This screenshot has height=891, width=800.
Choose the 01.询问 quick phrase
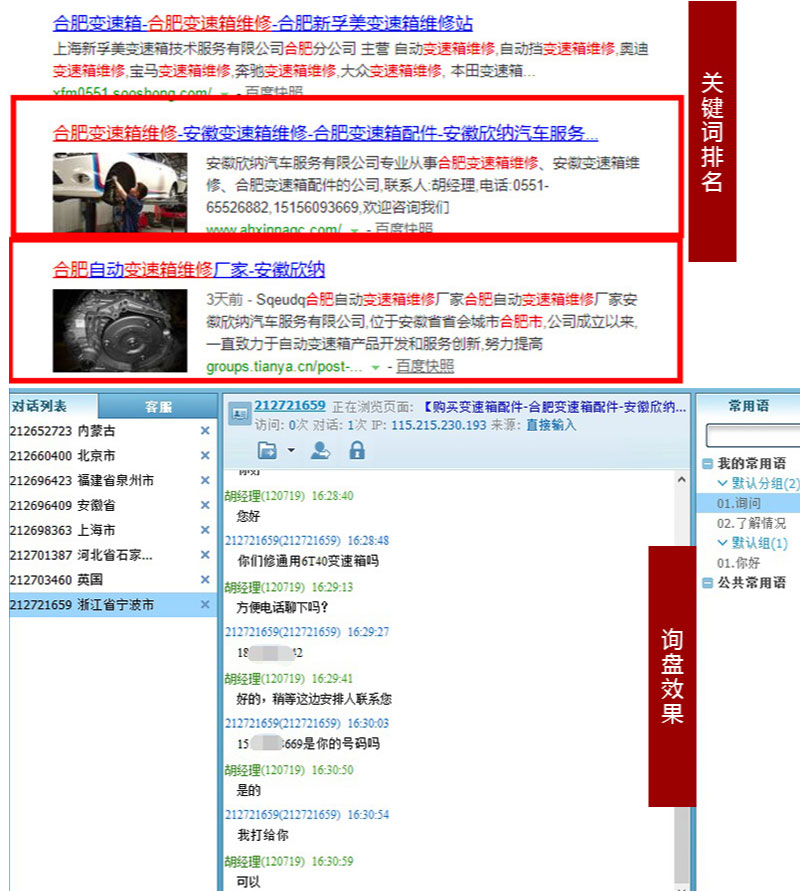738,503
